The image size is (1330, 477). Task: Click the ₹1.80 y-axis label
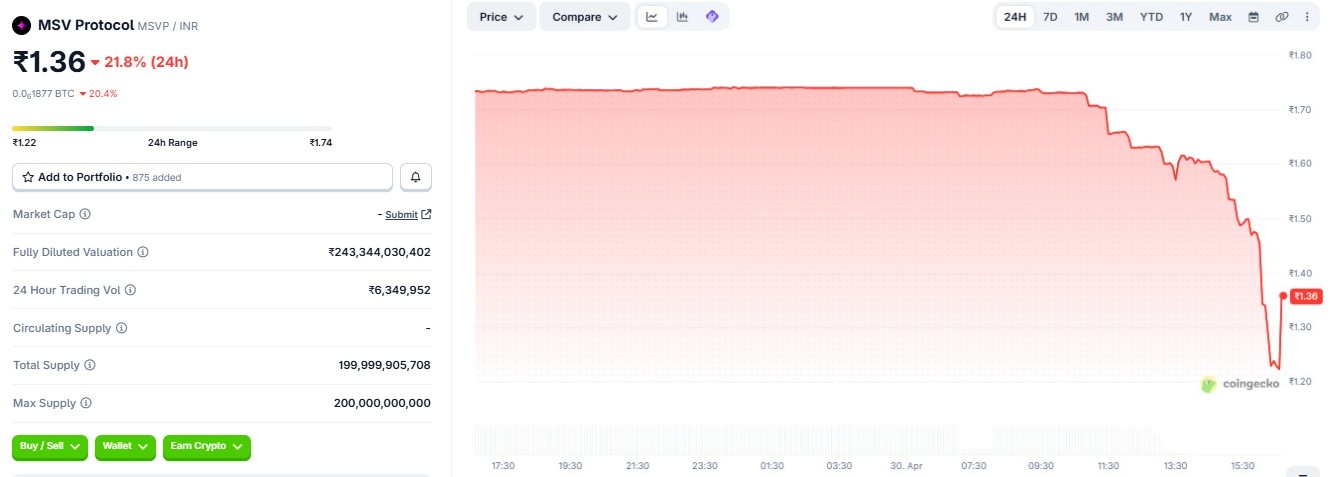(1300, 55)
